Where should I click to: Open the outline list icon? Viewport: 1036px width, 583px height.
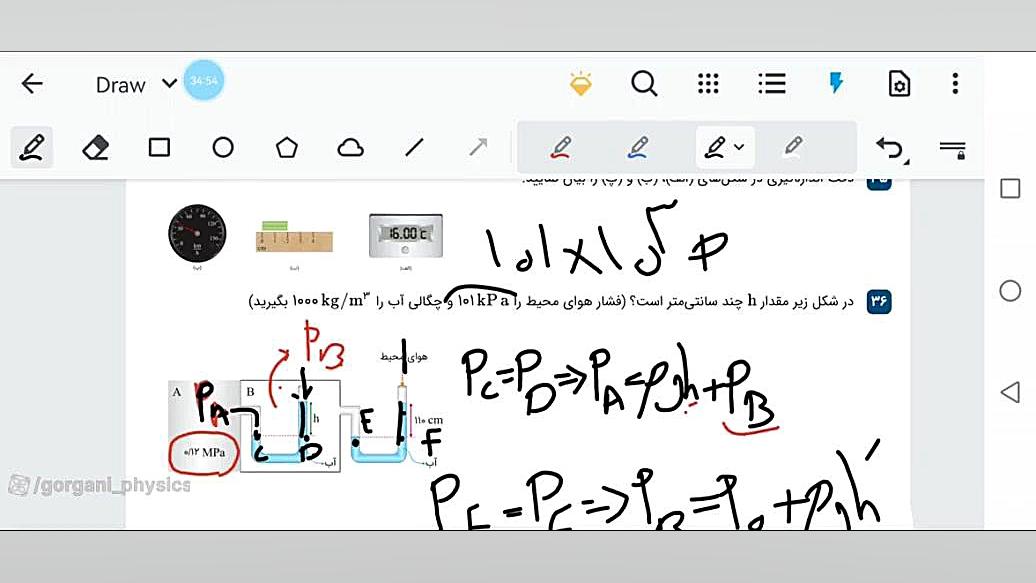pyautogui.click(x=772, y=84)
